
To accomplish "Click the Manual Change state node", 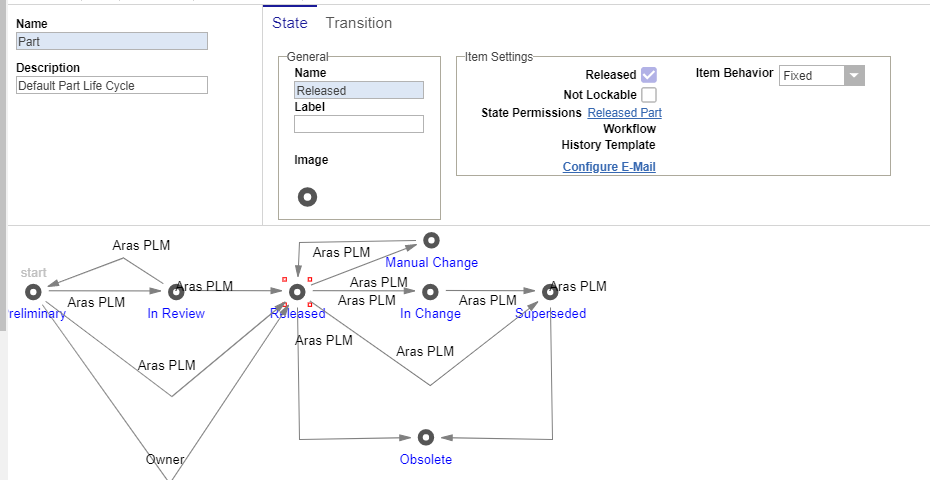I will pyautogui.click(x=431, y=240).
